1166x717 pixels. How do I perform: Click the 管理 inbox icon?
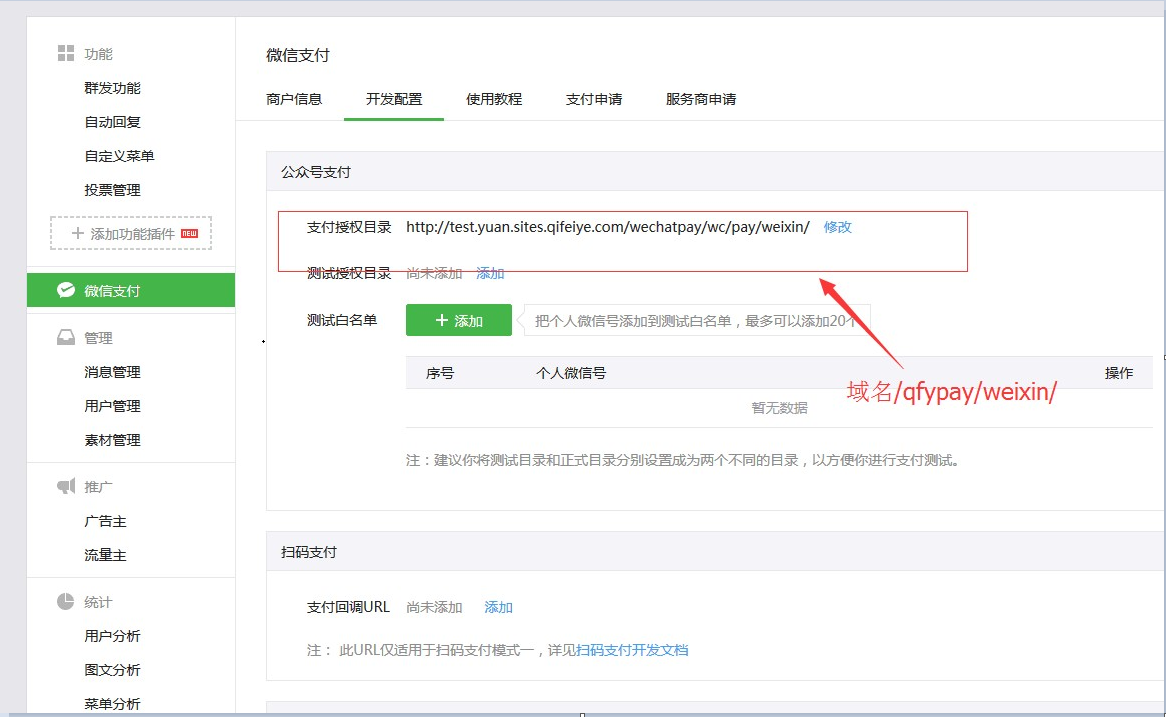coord(65,338)
